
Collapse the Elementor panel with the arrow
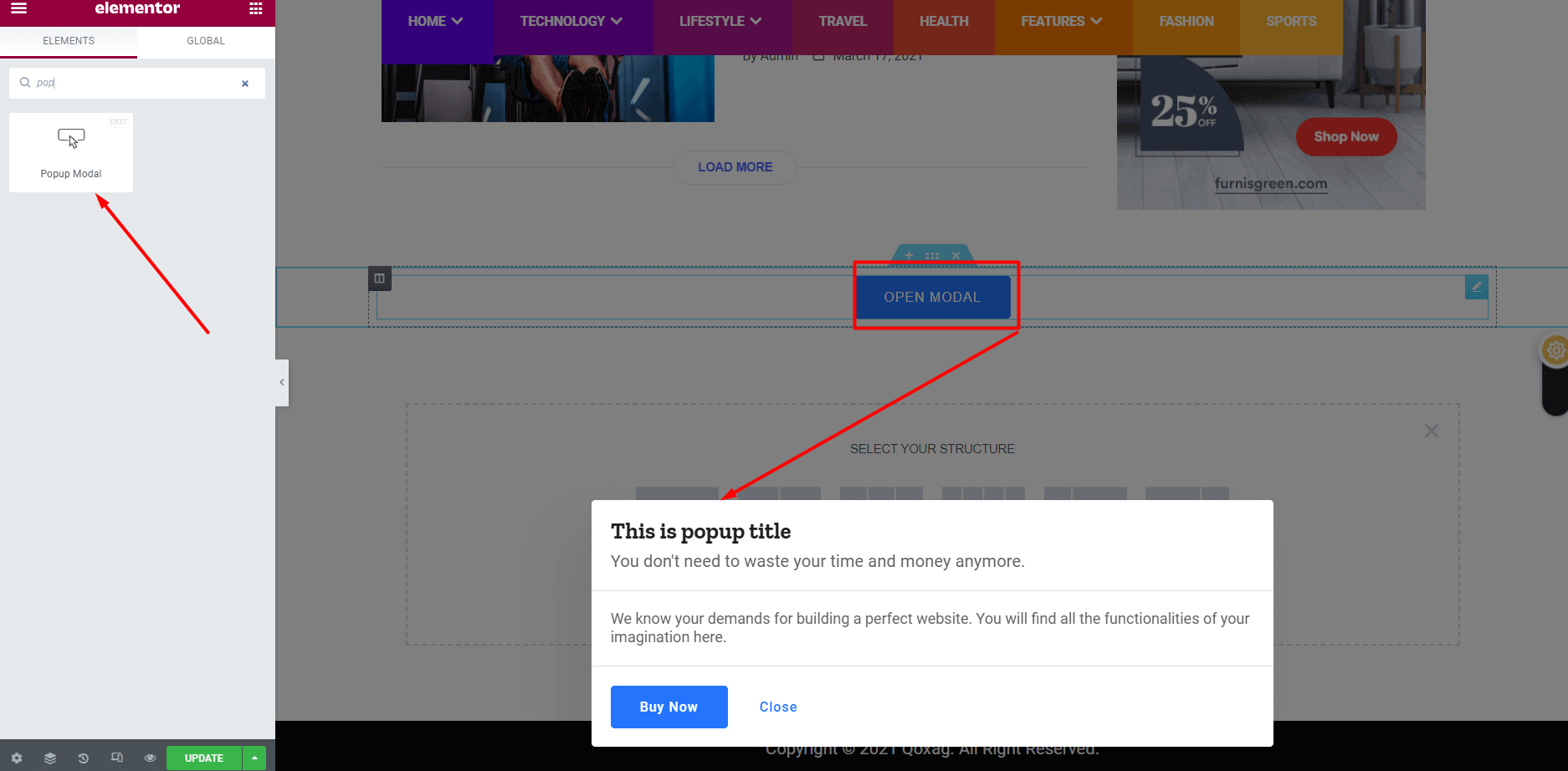[281, 382]
